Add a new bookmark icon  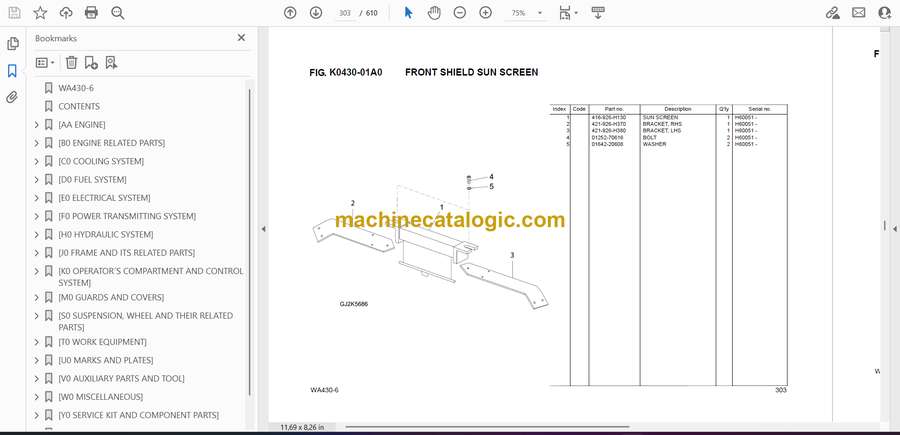[x=91, y=63]
